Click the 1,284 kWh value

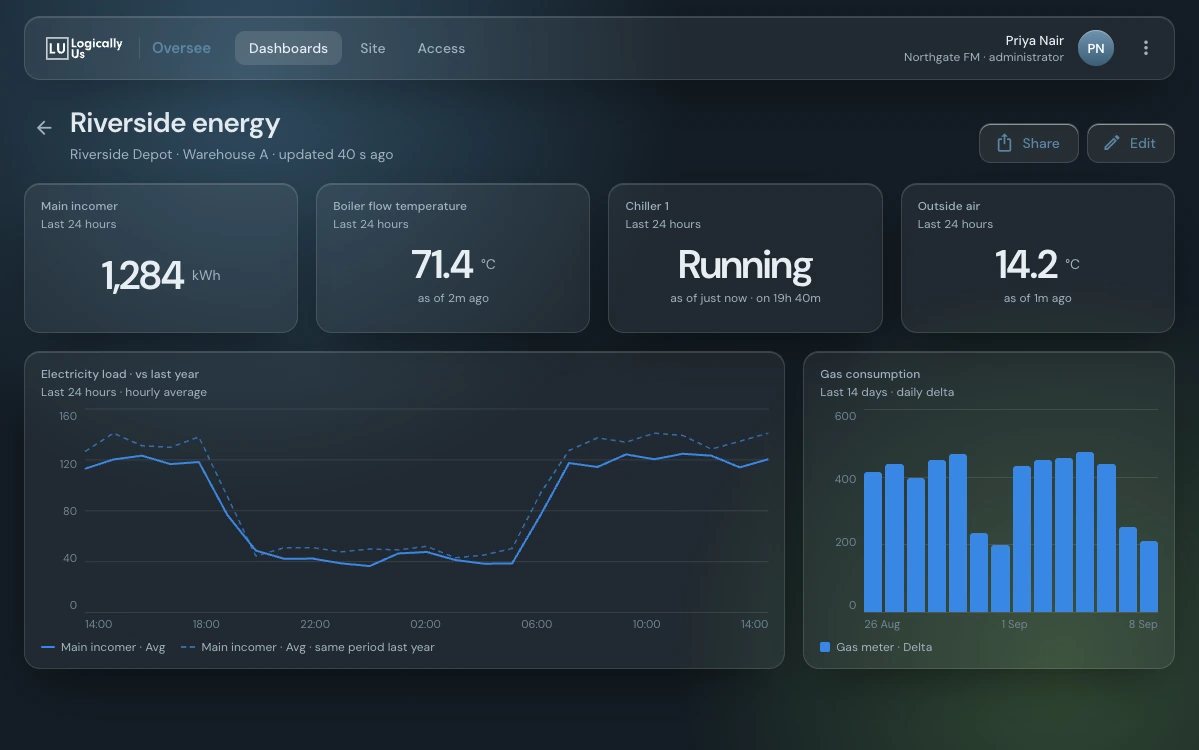[161, 275]
